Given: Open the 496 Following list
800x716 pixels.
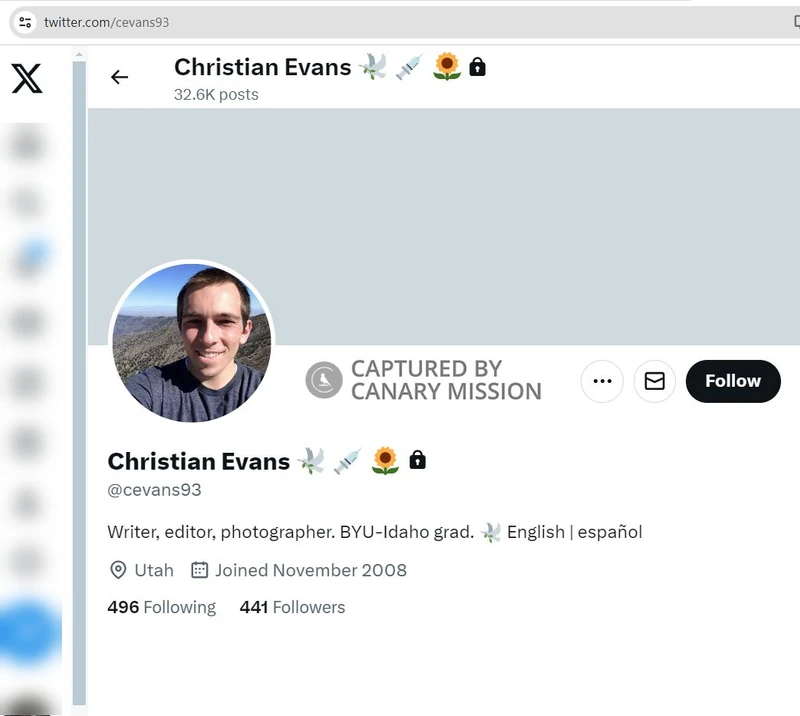Looking at the screenshot, I should click(161, 607).
